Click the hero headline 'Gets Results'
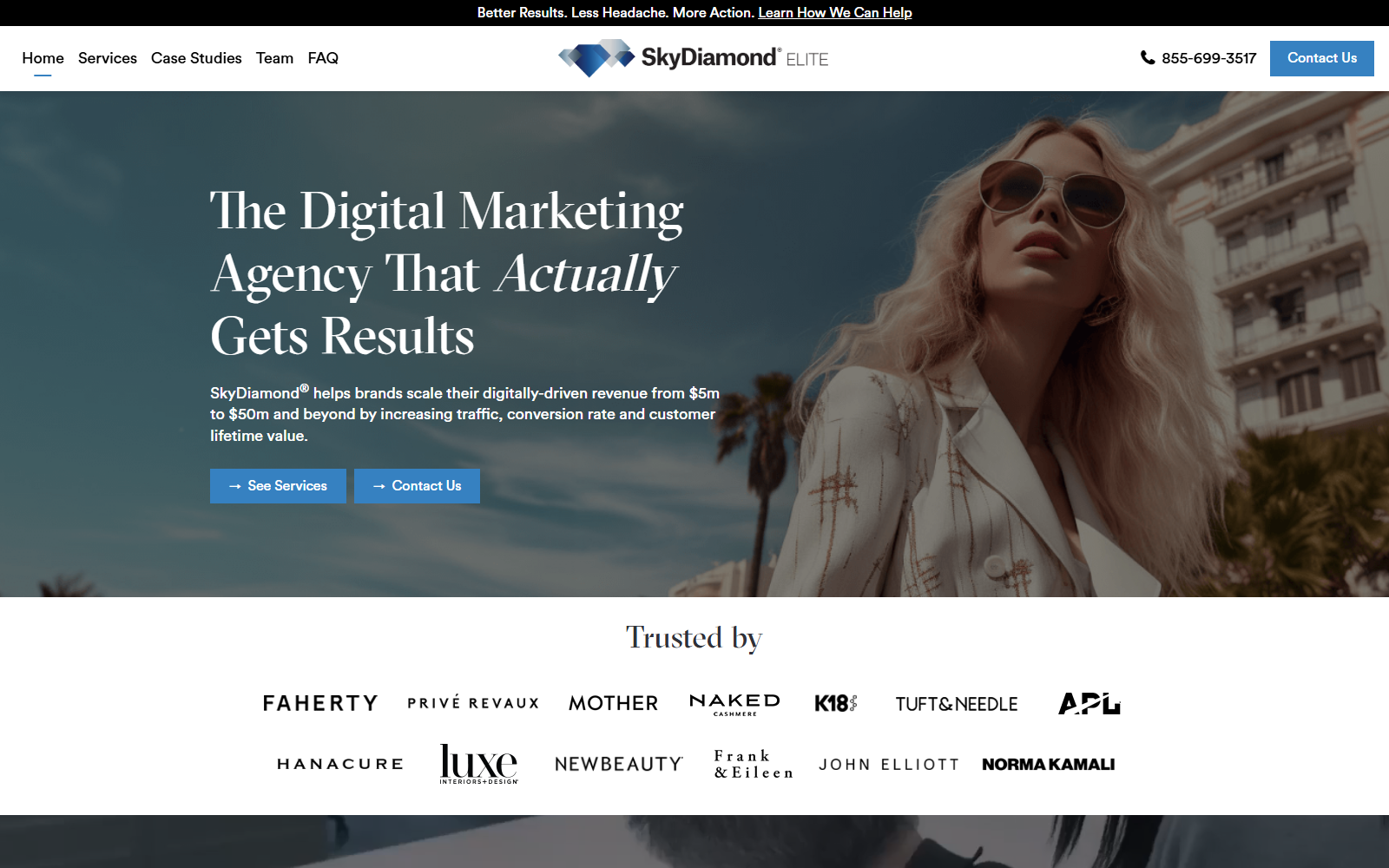The width and height of the screenshot is (1389, 868). pos(342,336)
